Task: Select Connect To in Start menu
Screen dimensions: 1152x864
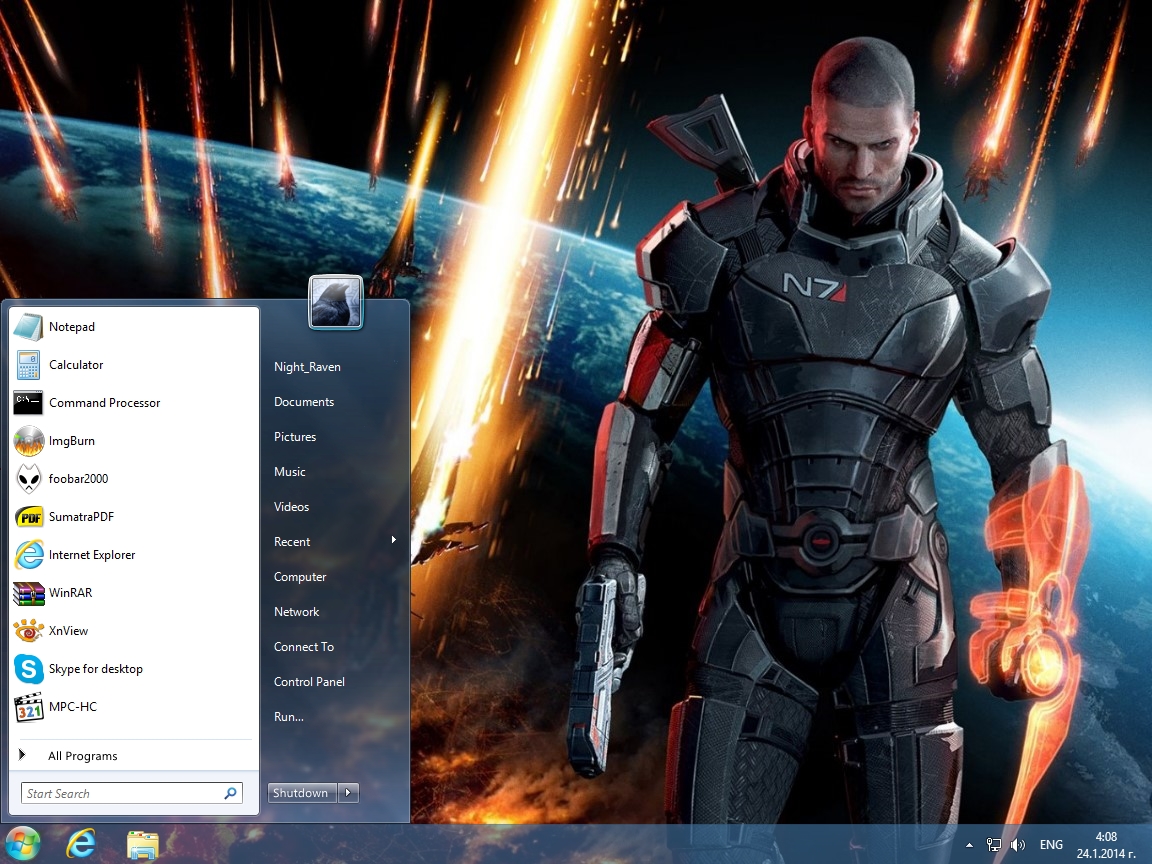Action: click(x=304, y=647)
